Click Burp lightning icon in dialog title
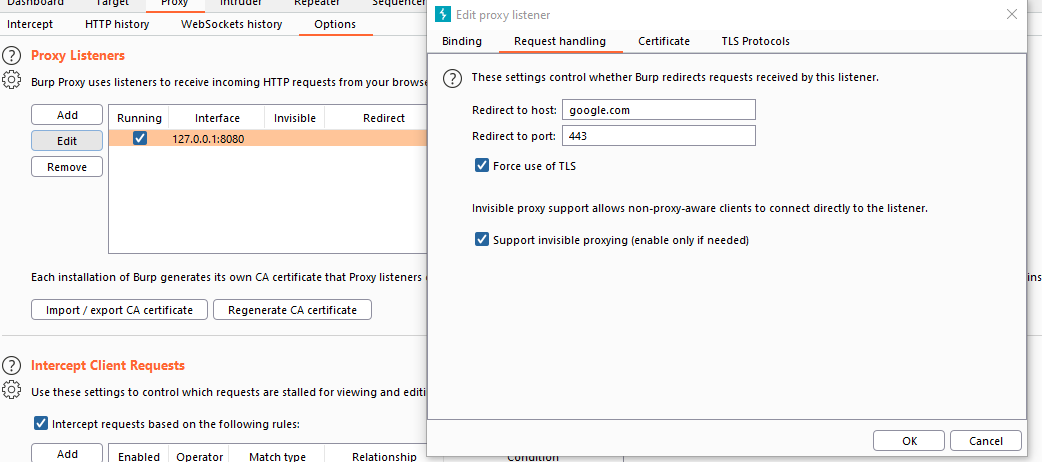The image size is (1042, 462). pos(442,14)
